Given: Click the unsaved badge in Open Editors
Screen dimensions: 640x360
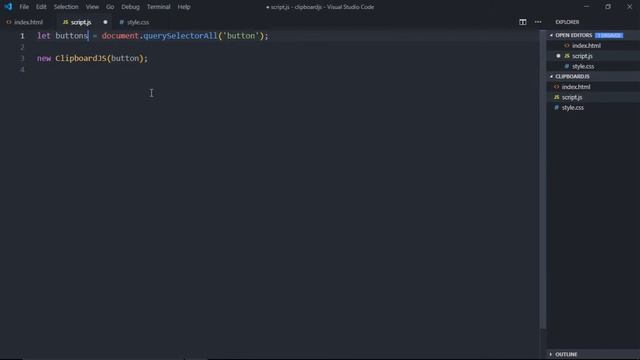Looking at the screenshot, I should click(609, 36).
